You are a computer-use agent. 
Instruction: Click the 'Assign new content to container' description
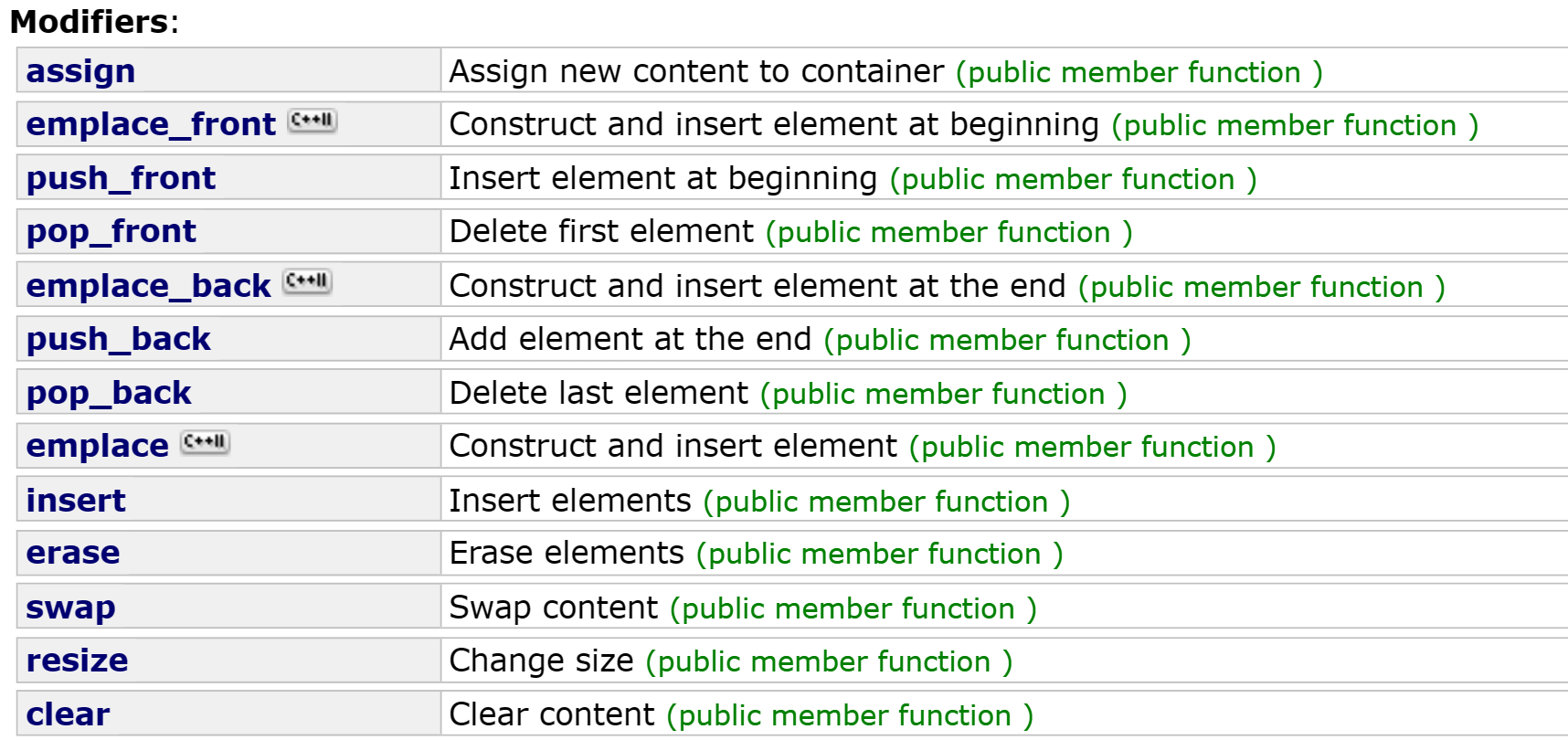[x=696, y=71]
